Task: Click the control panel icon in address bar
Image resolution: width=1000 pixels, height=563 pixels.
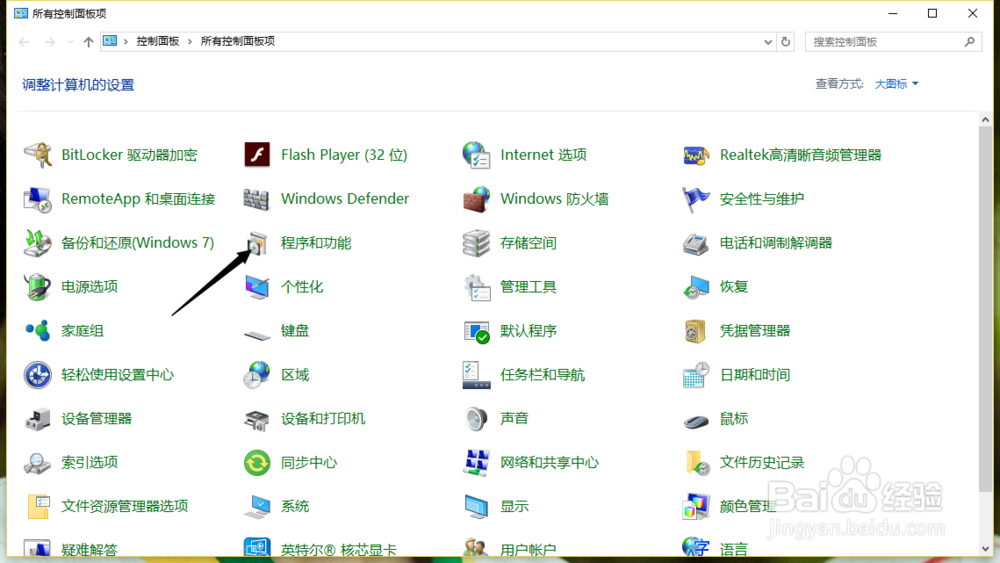Action: [110, 41]
